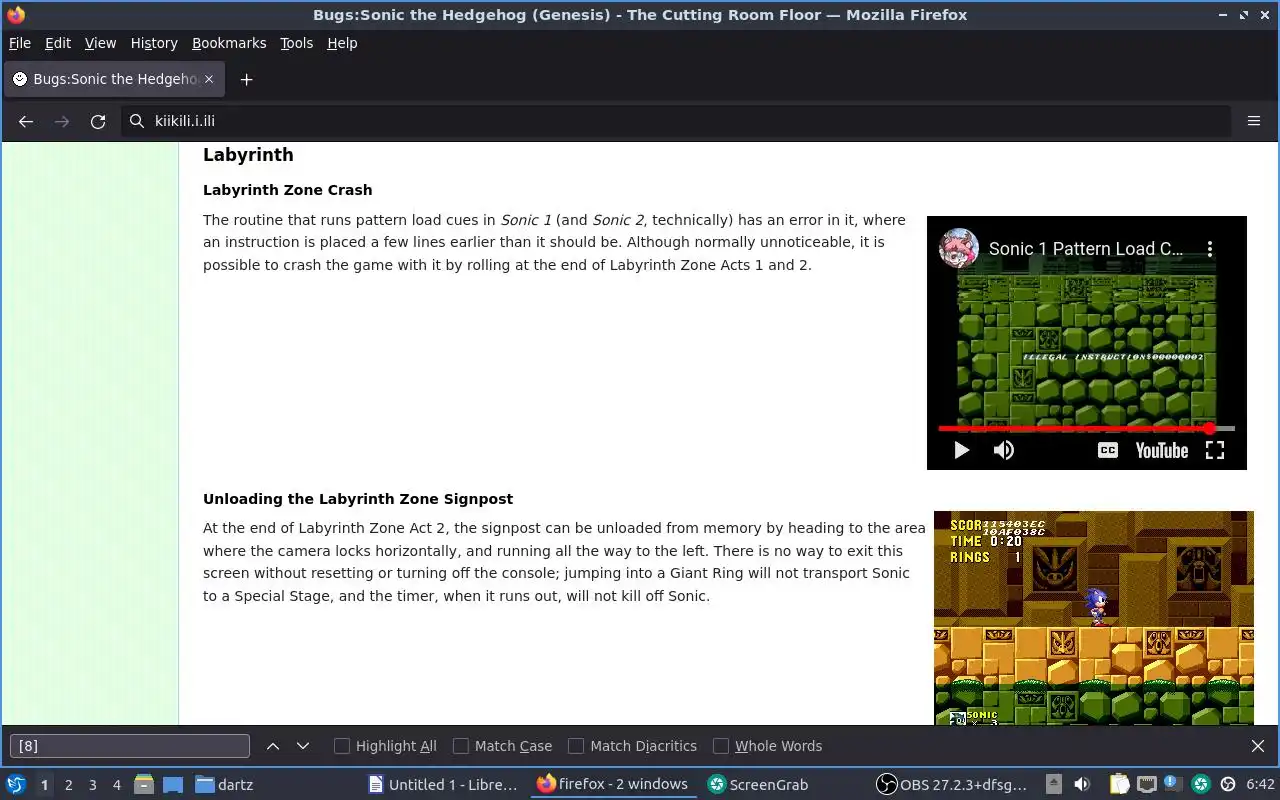The height and width of the screenshot is (800, 1280).
Task: Open the Firefox hamburger menu
Action: (x=1253, y=121)
